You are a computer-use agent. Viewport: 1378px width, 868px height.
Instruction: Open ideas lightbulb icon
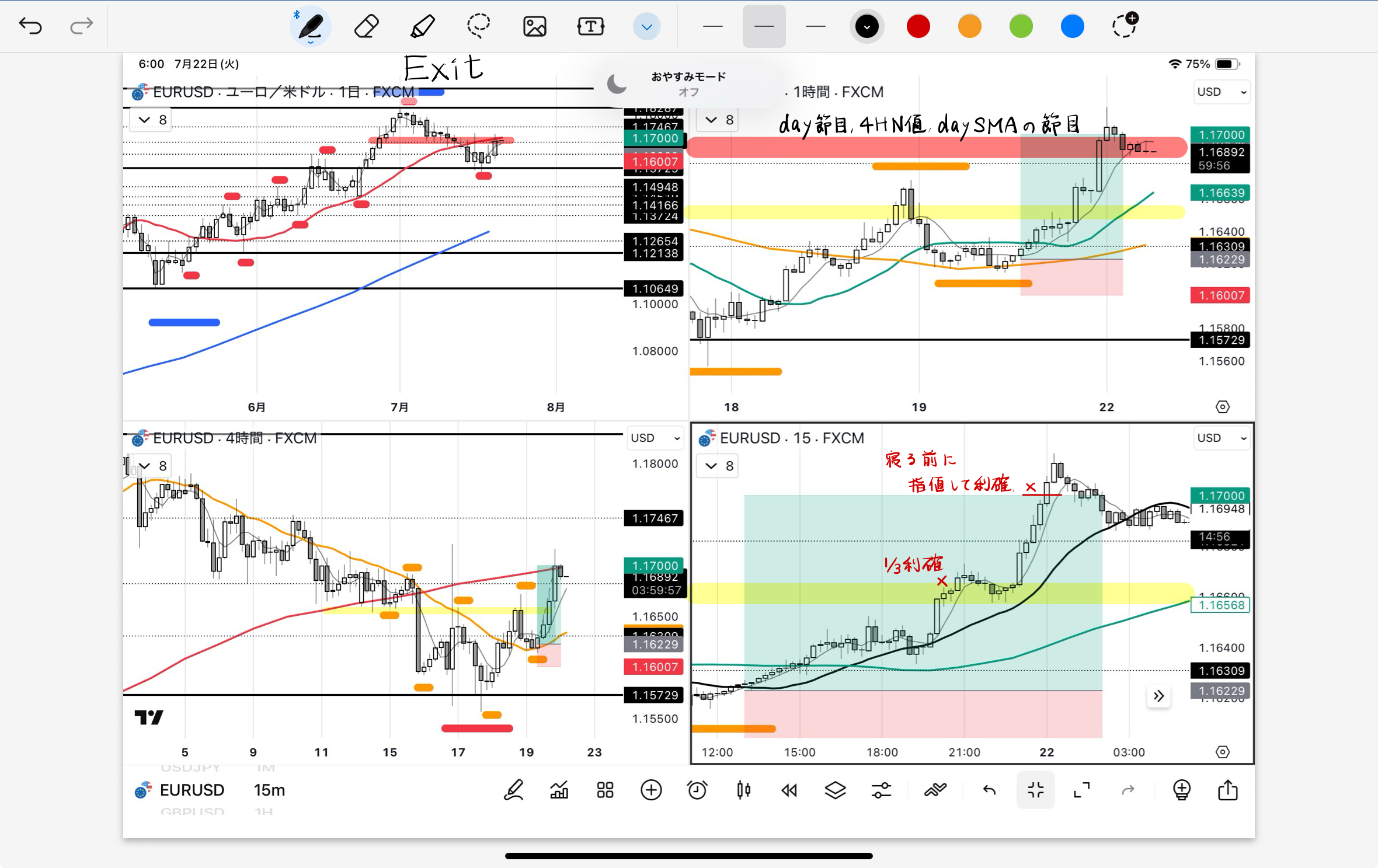1181,790
